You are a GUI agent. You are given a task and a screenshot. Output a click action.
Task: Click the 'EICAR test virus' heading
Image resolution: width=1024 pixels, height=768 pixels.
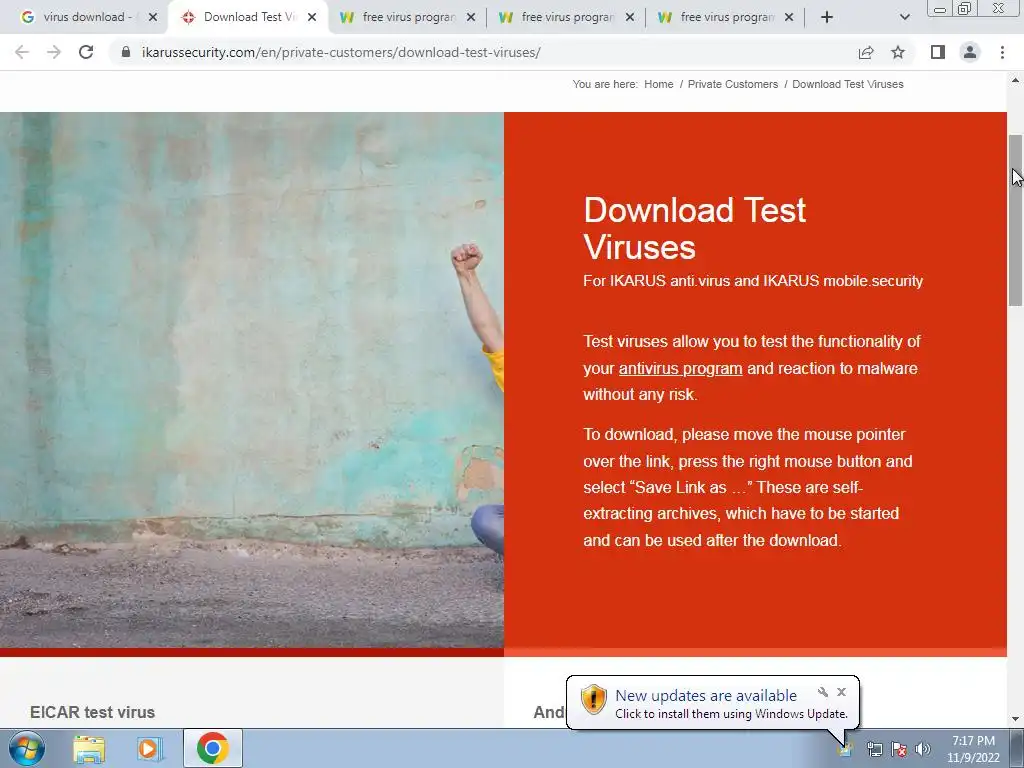(92, 712)
